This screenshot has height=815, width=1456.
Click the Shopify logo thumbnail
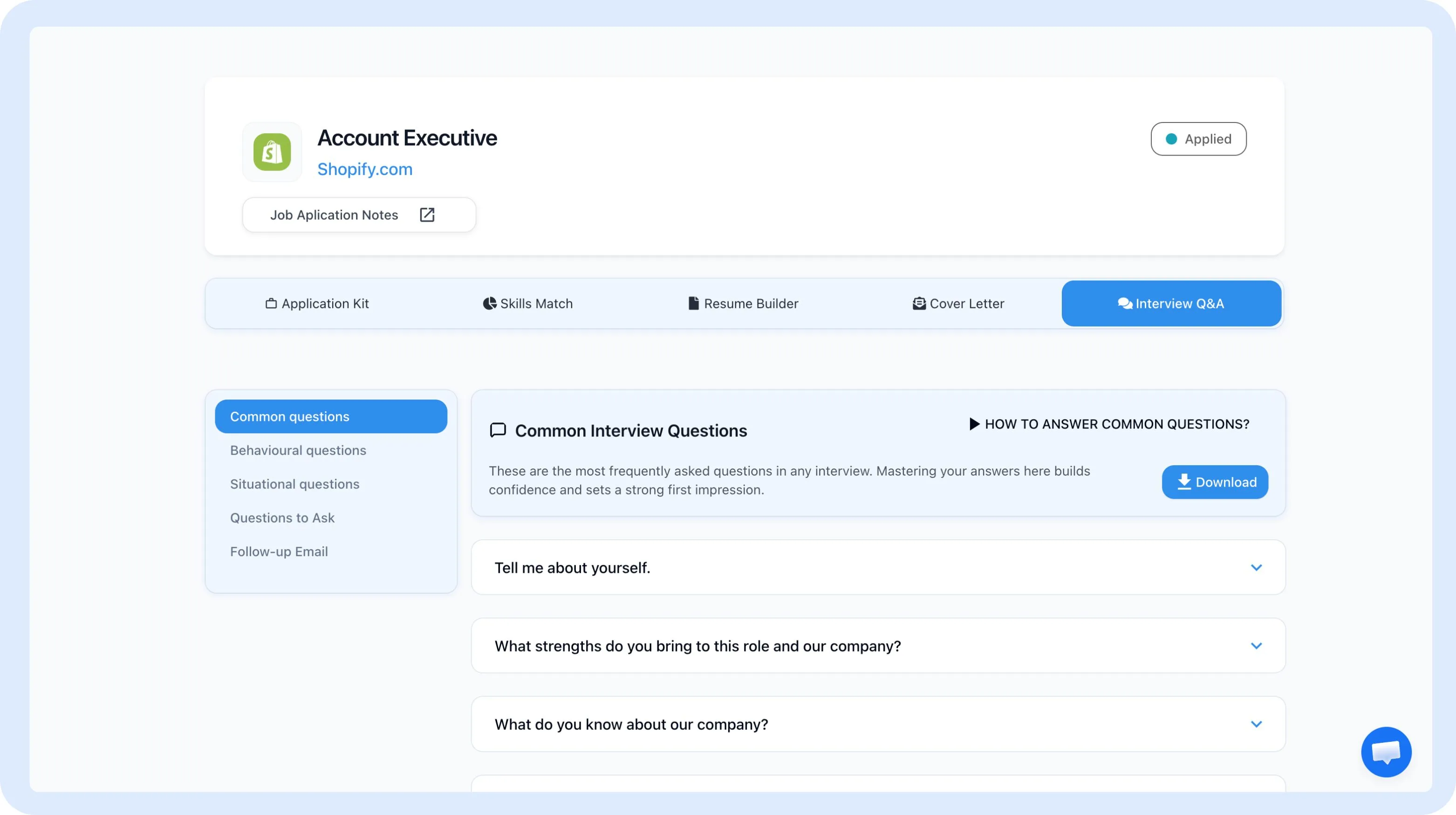coord(272,151)
